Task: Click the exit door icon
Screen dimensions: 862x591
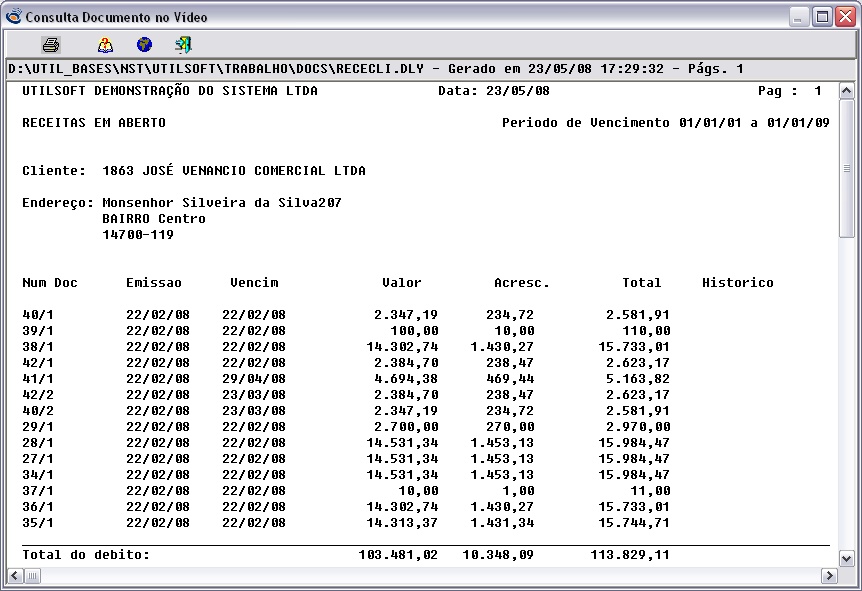Action: 183,45
